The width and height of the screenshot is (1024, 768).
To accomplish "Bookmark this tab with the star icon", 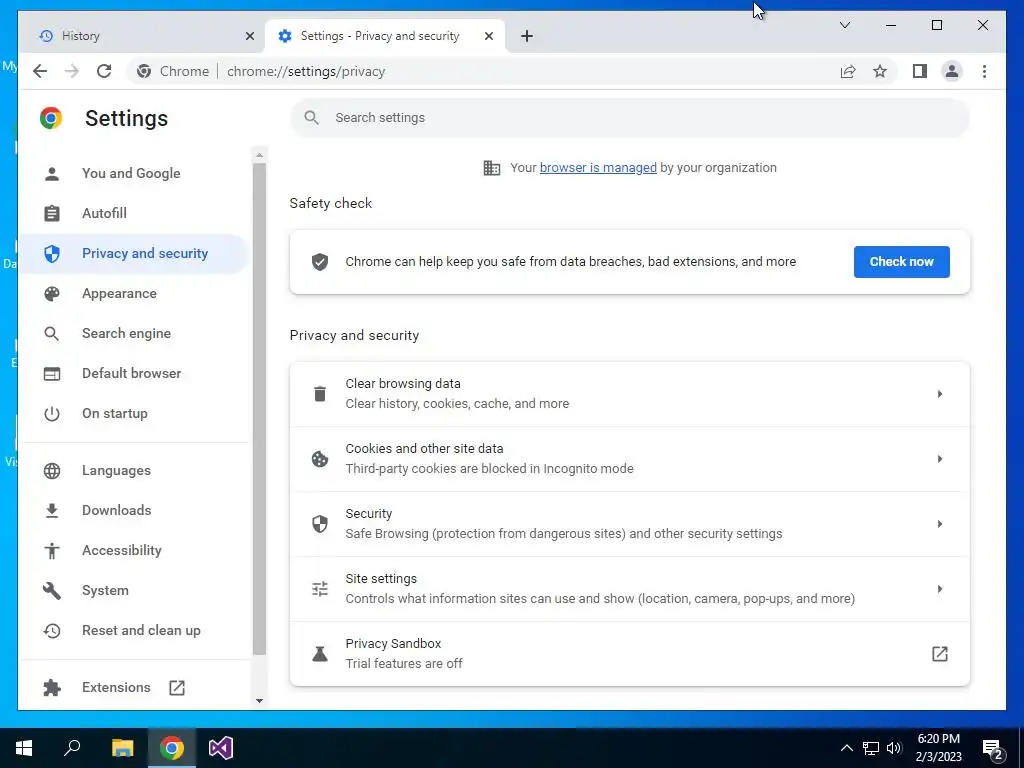I will tap(880, 71).
